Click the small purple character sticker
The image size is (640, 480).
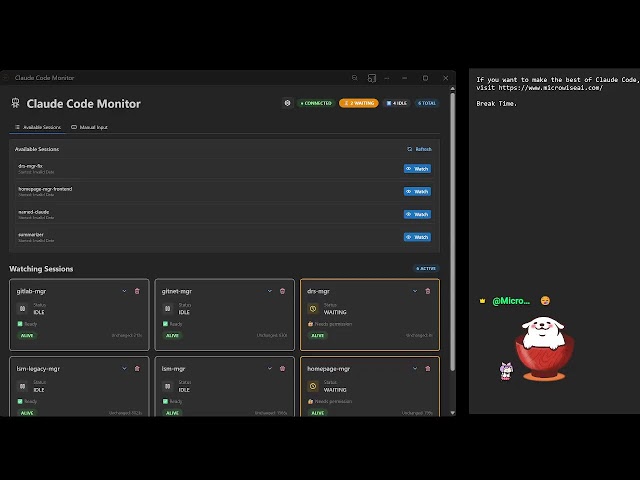click(x=506, y=371)
